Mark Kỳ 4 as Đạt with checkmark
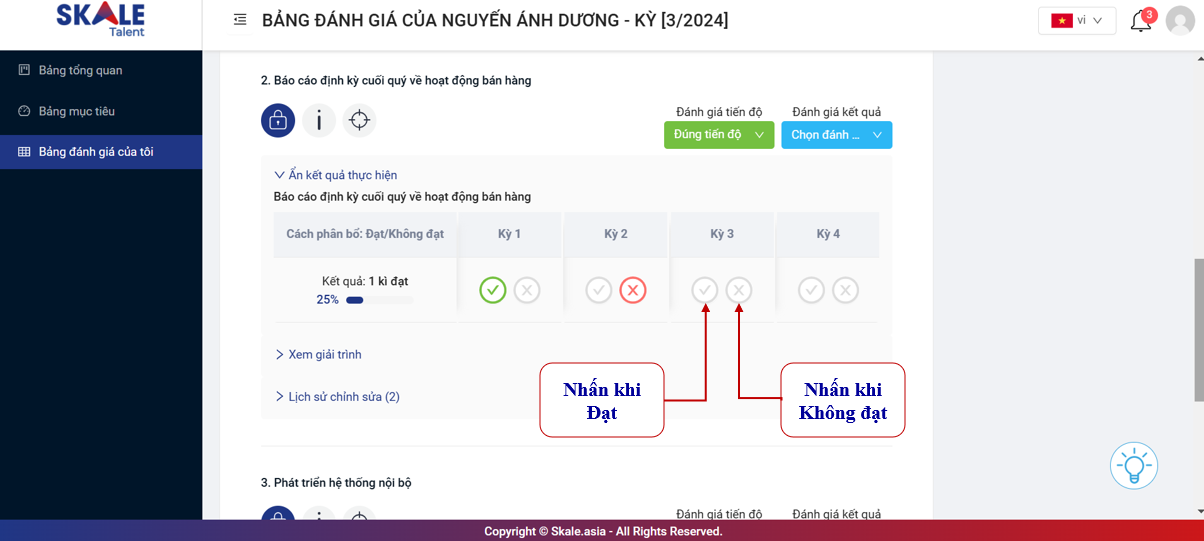The width and height of the screenshot is (1204, 541). click(812, 290)
